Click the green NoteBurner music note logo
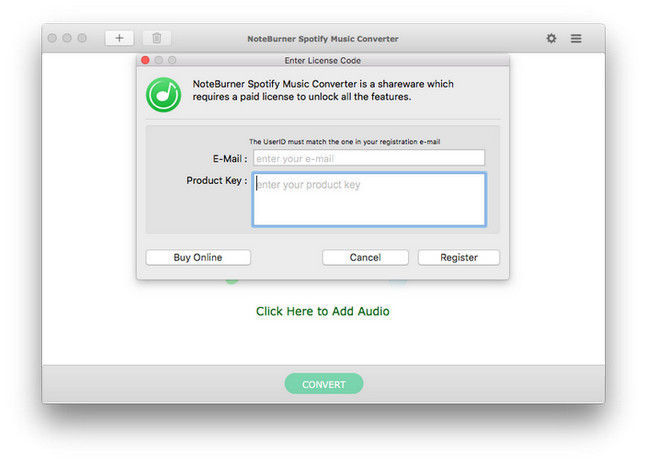The image size is (647, 464). click(163, 94)
